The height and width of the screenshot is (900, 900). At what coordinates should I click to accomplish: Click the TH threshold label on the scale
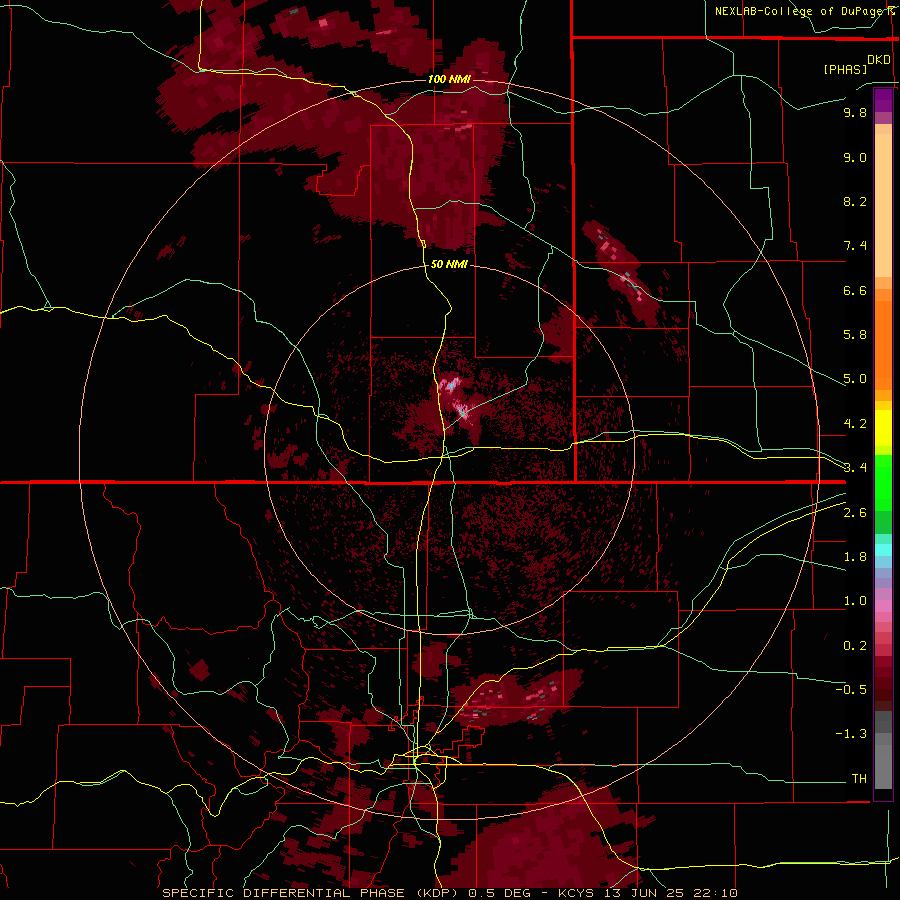pyautogui.click(x=859, y=779)
